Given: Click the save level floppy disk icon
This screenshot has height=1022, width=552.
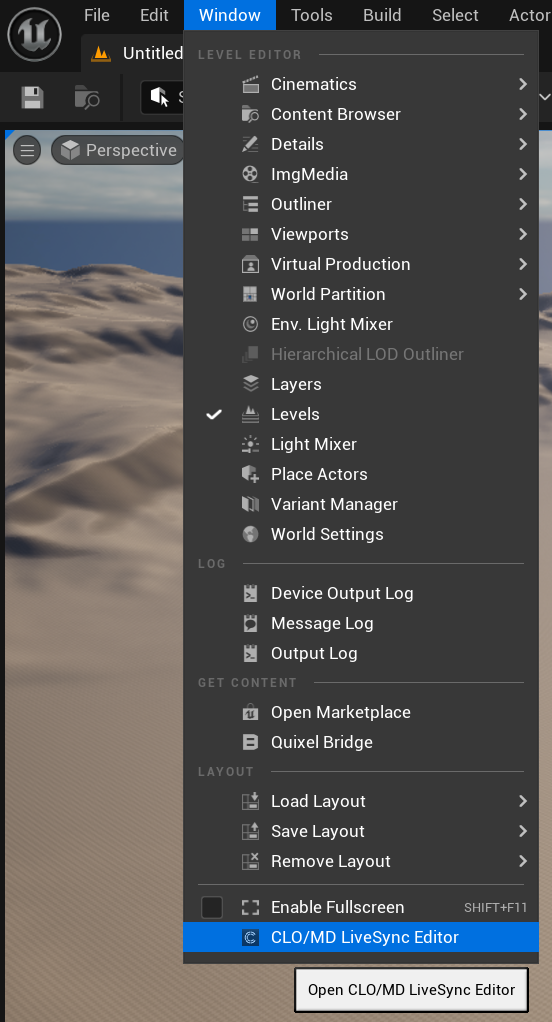Looking at the screenshot, I should point(33,98).
